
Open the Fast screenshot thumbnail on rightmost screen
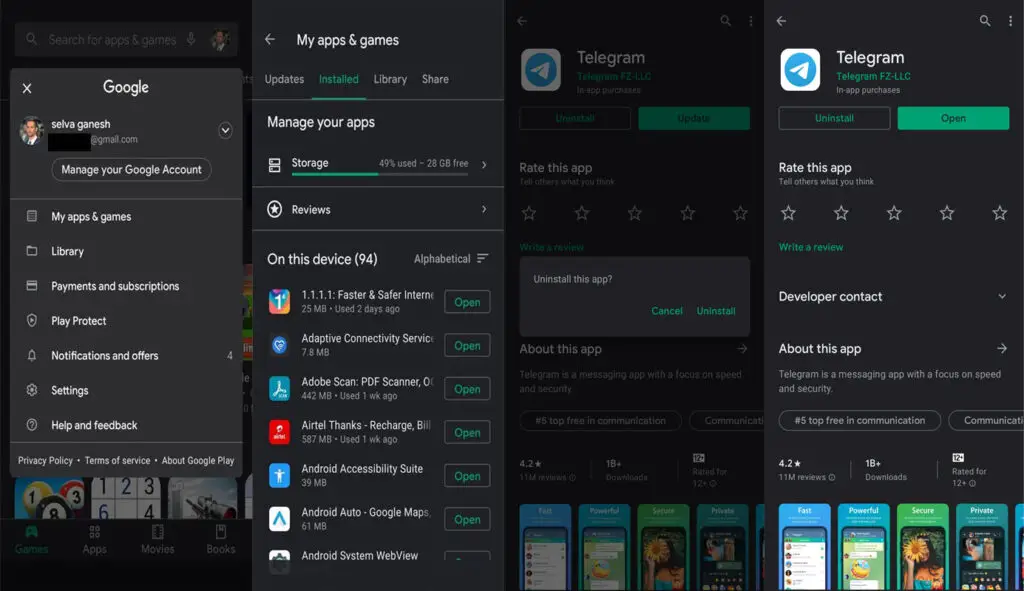pyautogui.click(x=805, y=547)
